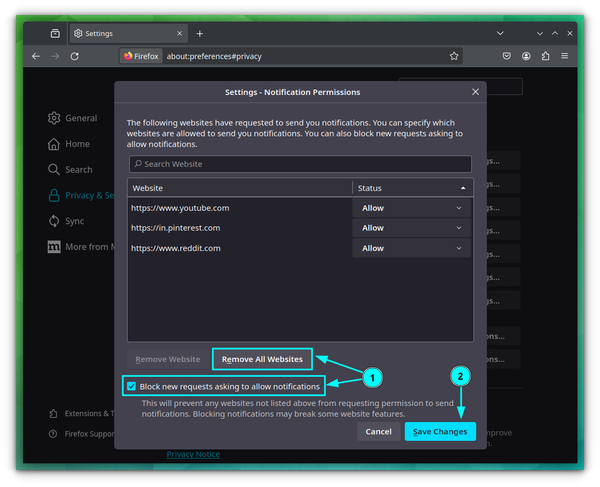Open Status dropdown for youtube.com
Image resolution: width=600 pixels, height=487 pixels.
pyautogui.click(x=411, y=208)
